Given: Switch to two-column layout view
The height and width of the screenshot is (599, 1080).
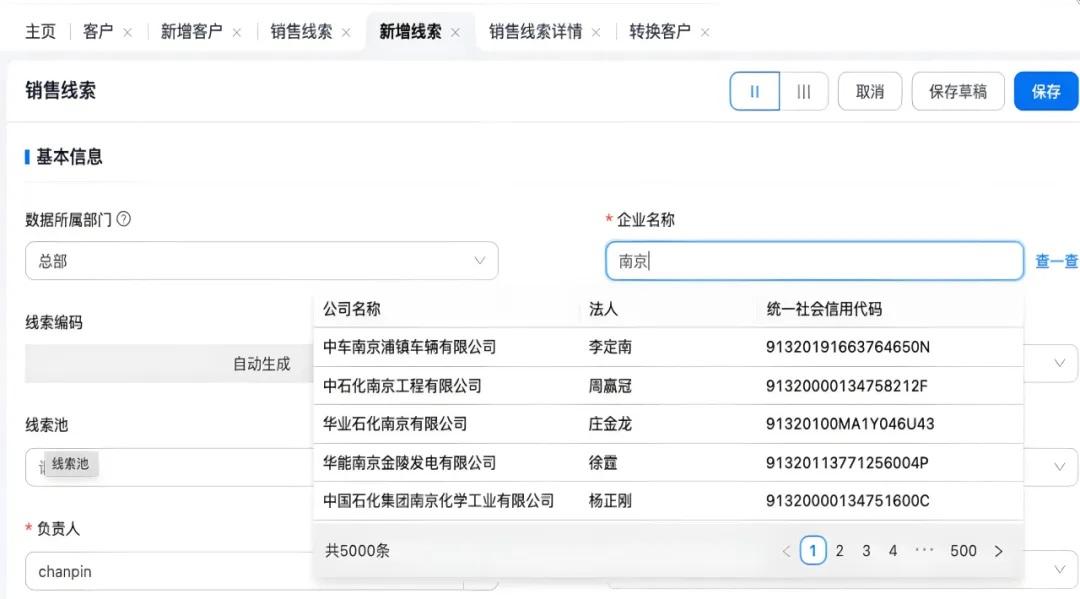Looking at the screenshot, I should [755, 90].
